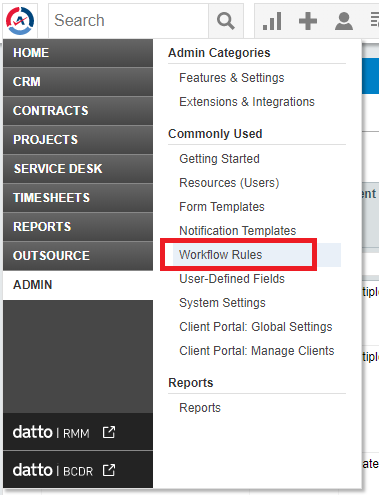Open Resources (Users) page
Viewport: 379px width, 495px height.
click(x=229, y=183)
